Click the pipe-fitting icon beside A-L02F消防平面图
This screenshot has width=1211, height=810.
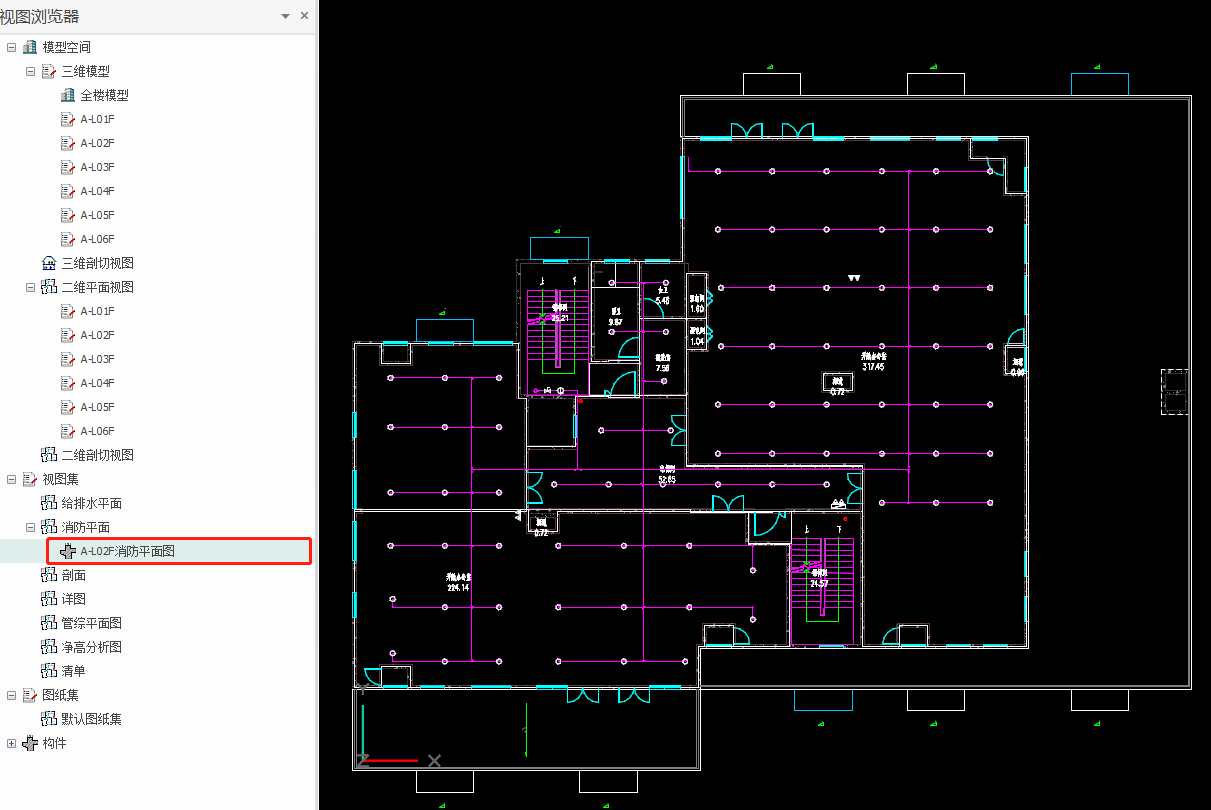point(68,551)
